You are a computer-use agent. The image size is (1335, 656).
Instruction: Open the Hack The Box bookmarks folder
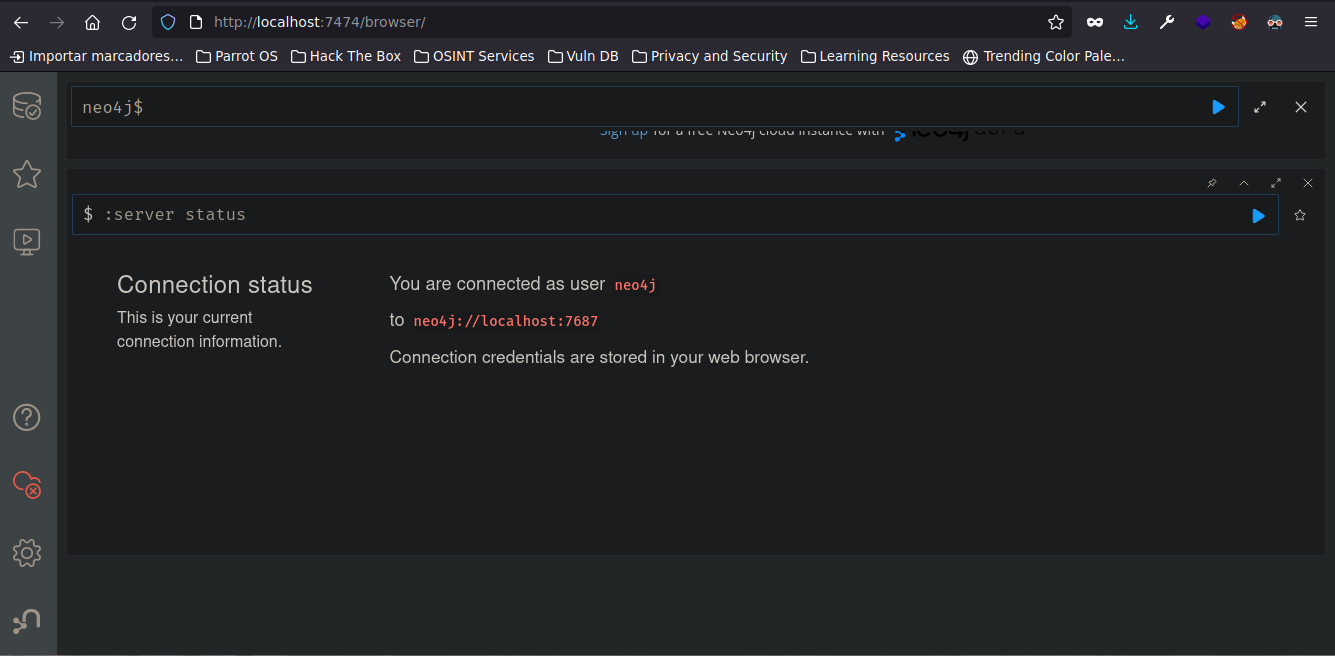tap(346, 56)
